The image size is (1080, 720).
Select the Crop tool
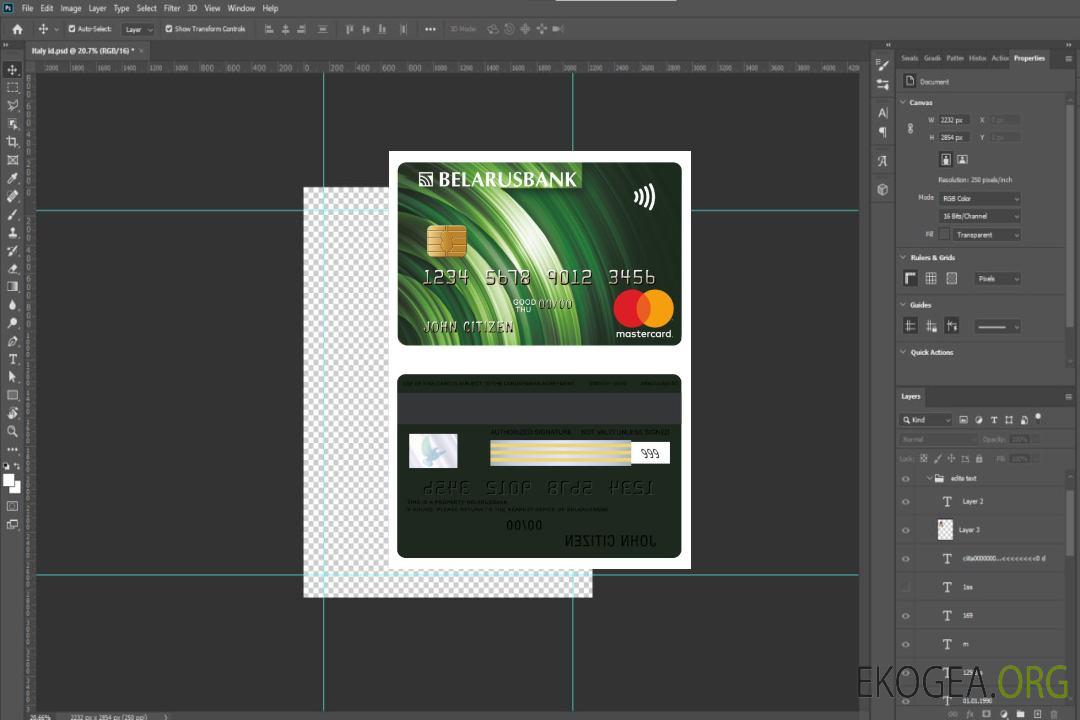pos(12,142)
